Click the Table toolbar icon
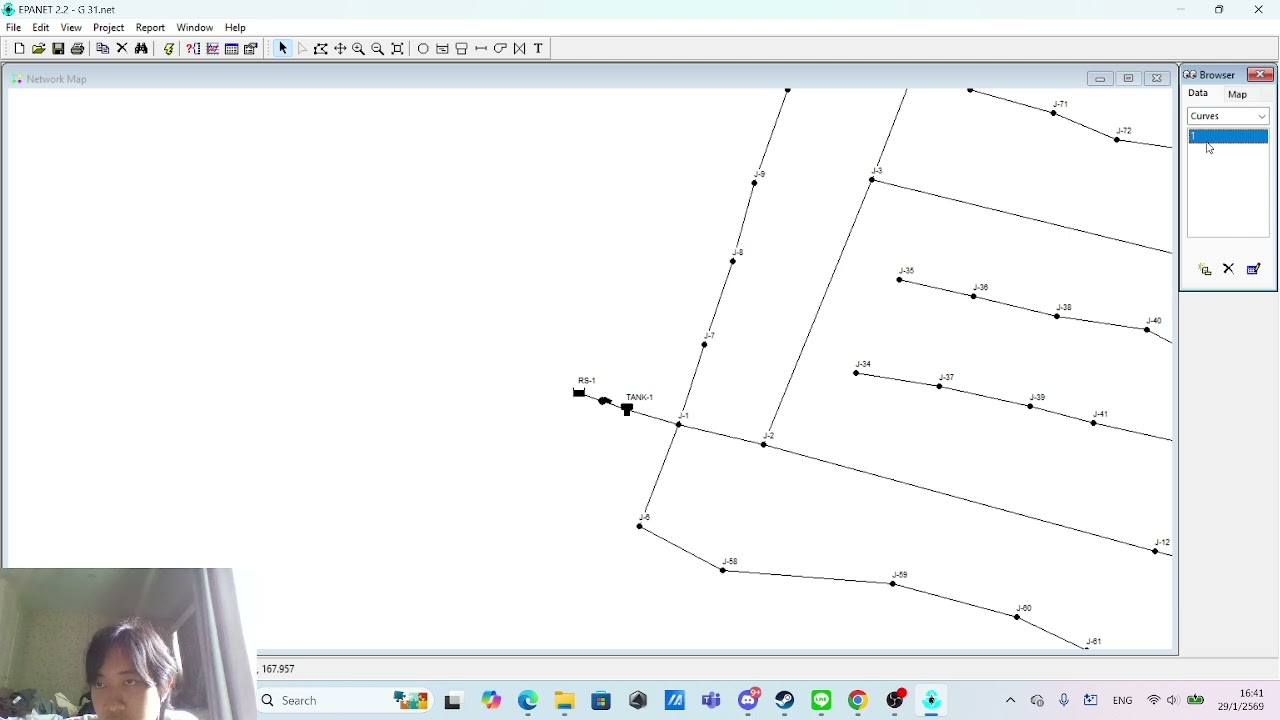 [231, 49]
